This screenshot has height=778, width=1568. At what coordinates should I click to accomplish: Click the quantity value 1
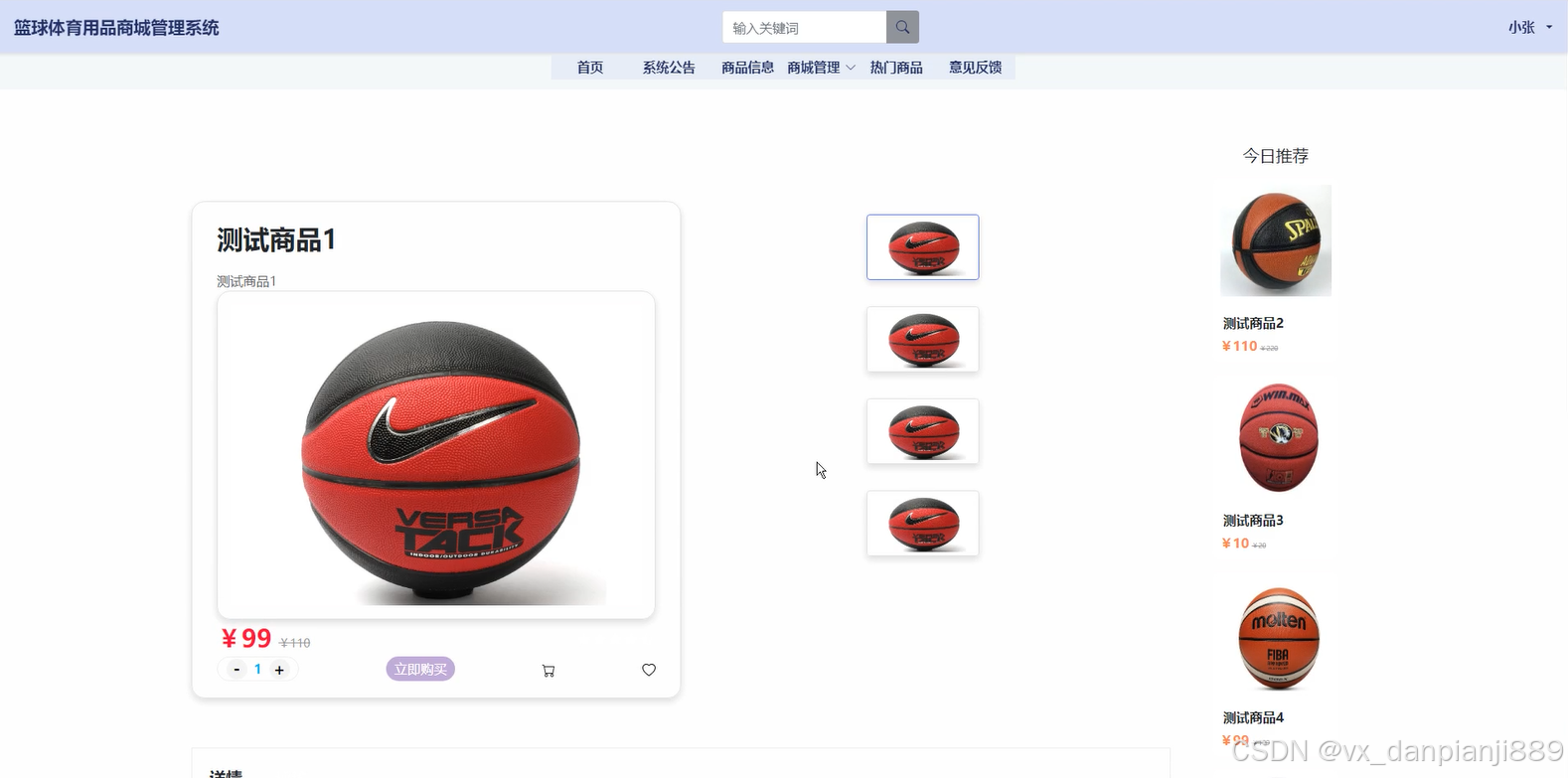(x=257, y=670)
